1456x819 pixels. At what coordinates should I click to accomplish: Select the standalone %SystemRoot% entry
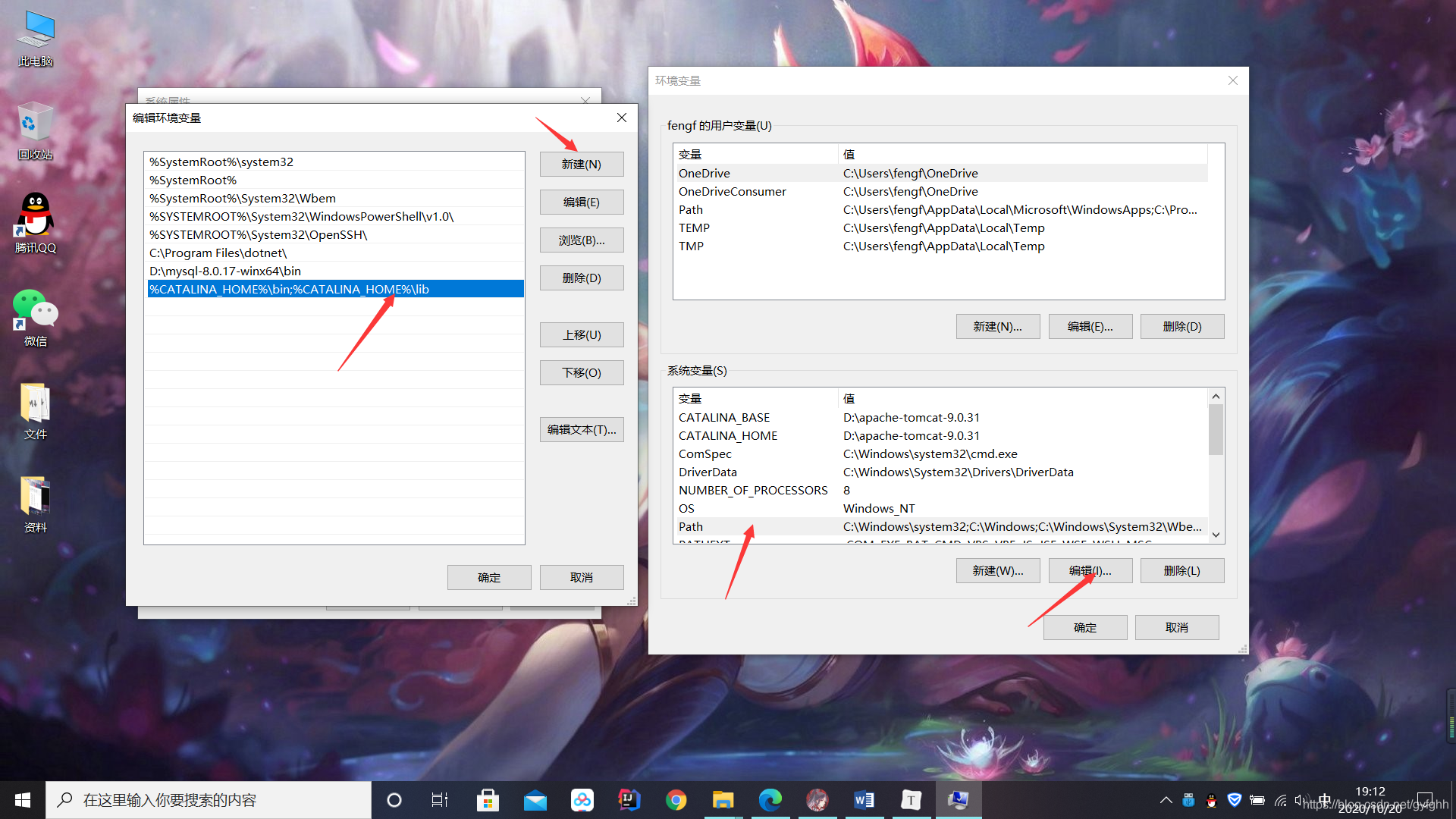coord(334,180)
